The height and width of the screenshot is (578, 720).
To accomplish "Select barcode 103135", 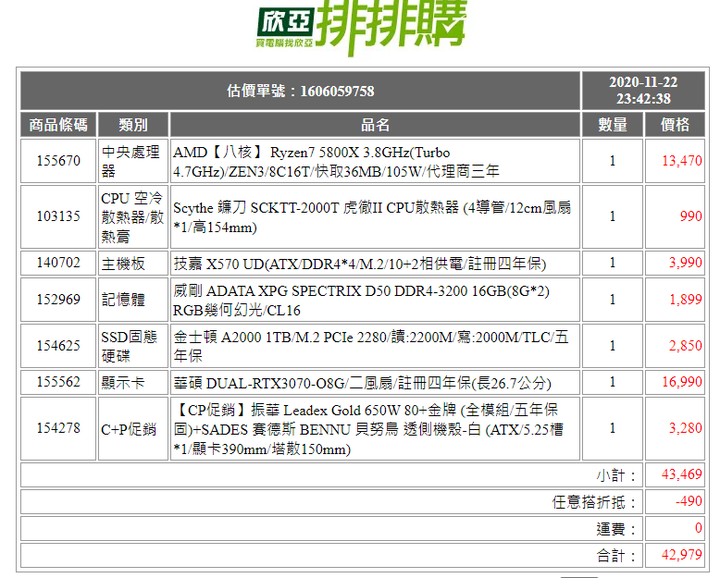I will (58, 216).
